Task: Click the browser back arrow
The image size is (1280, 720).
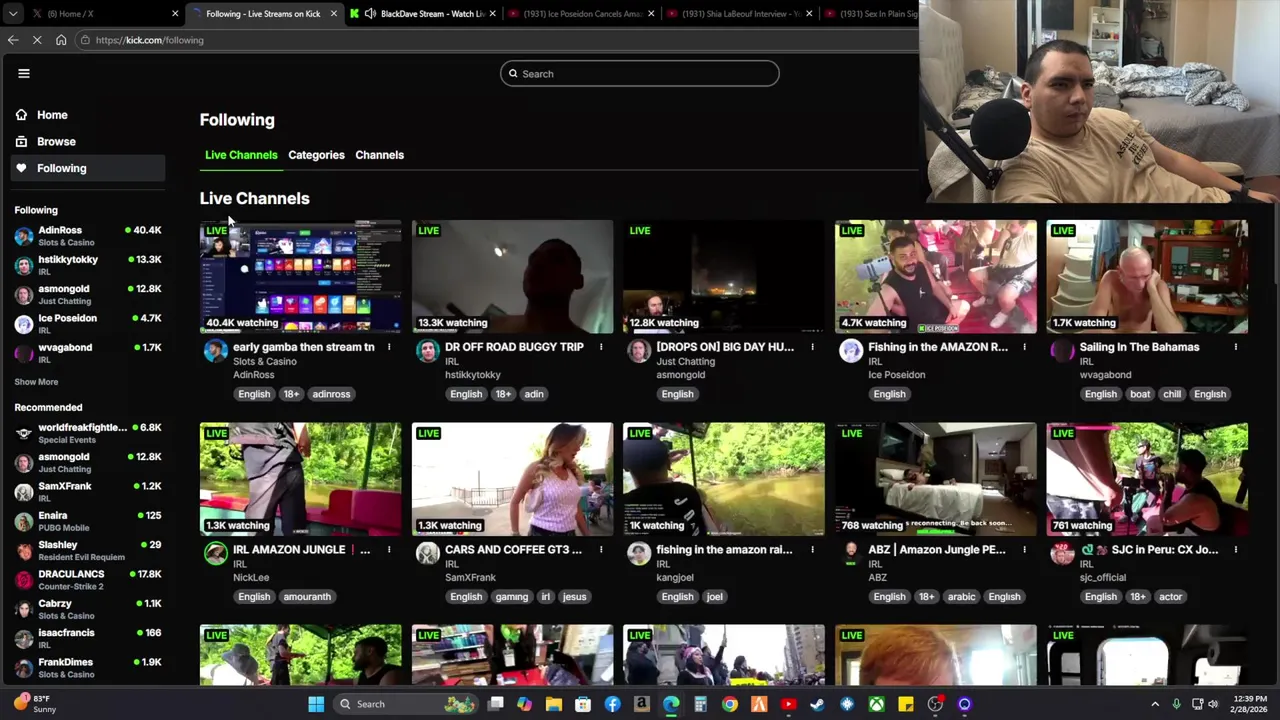Action: (13, 40)
